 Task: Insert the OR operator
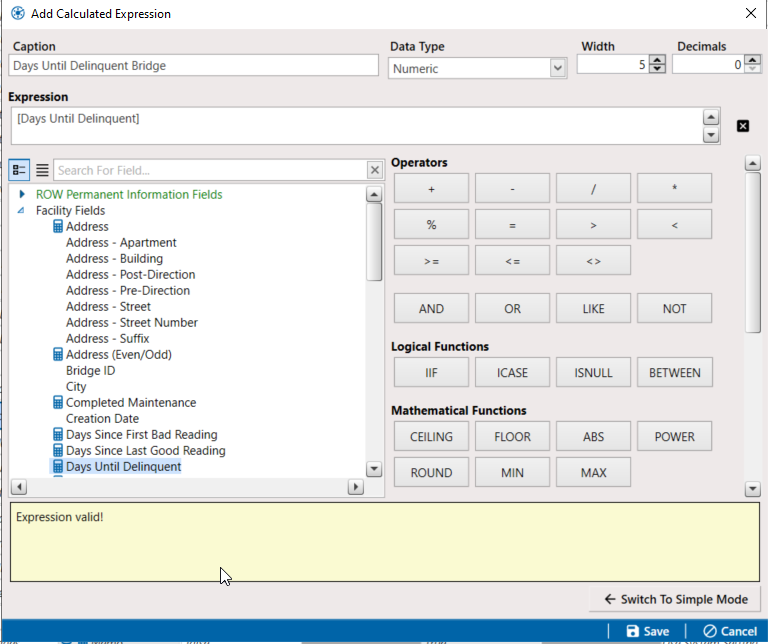(x=512, y=308)
